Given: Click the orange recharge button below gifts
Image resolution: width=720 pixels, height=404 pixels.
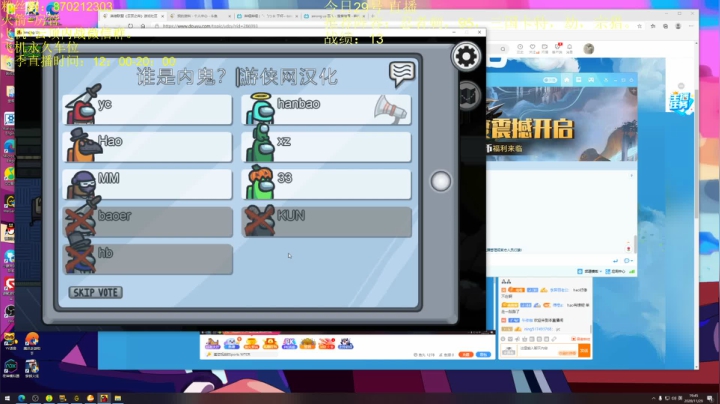Looking at the screenshot, I should (x=465, y=354).
